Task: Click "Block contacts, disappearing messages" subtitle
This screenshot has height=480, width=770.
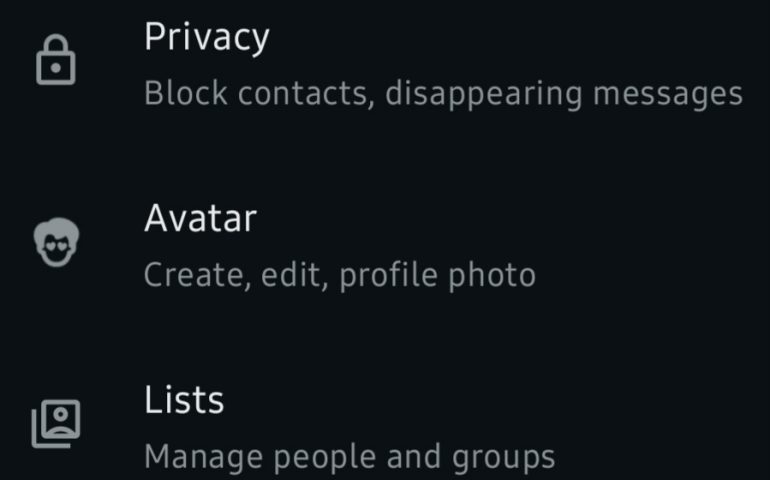Action: click(443, 93)
